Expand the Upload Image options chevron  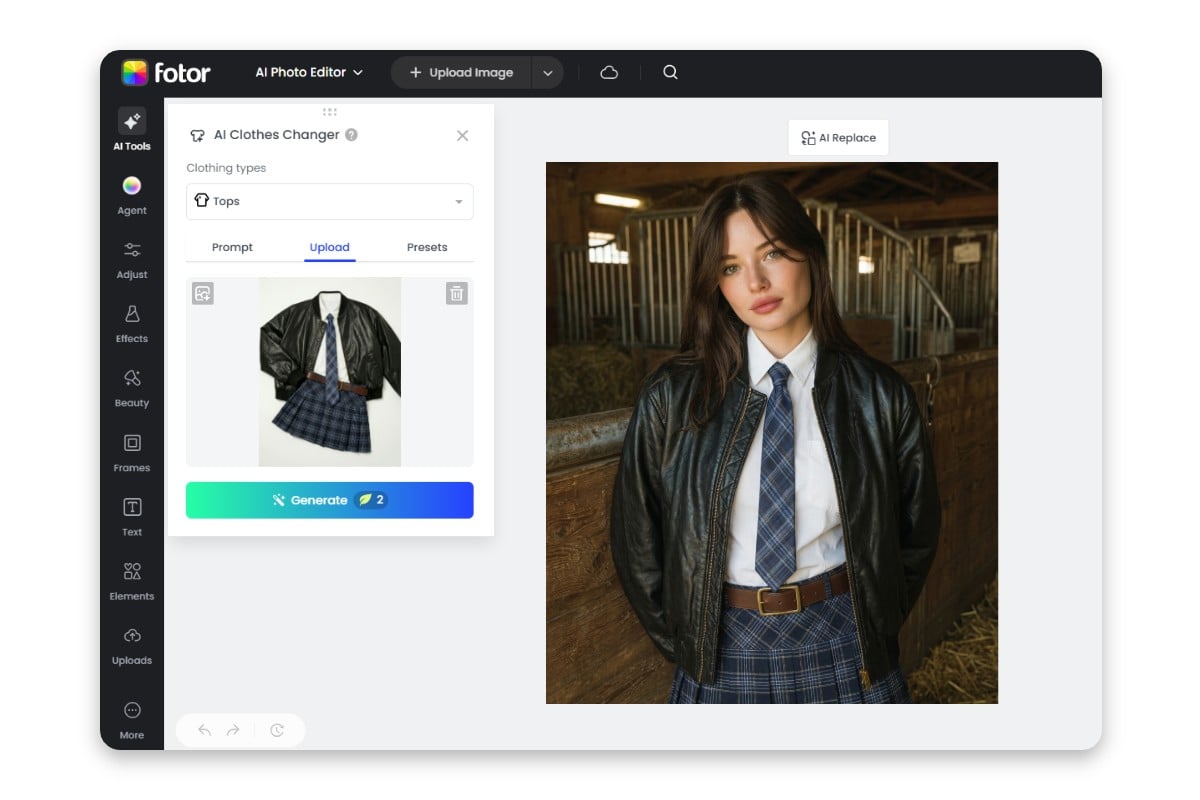548,72
